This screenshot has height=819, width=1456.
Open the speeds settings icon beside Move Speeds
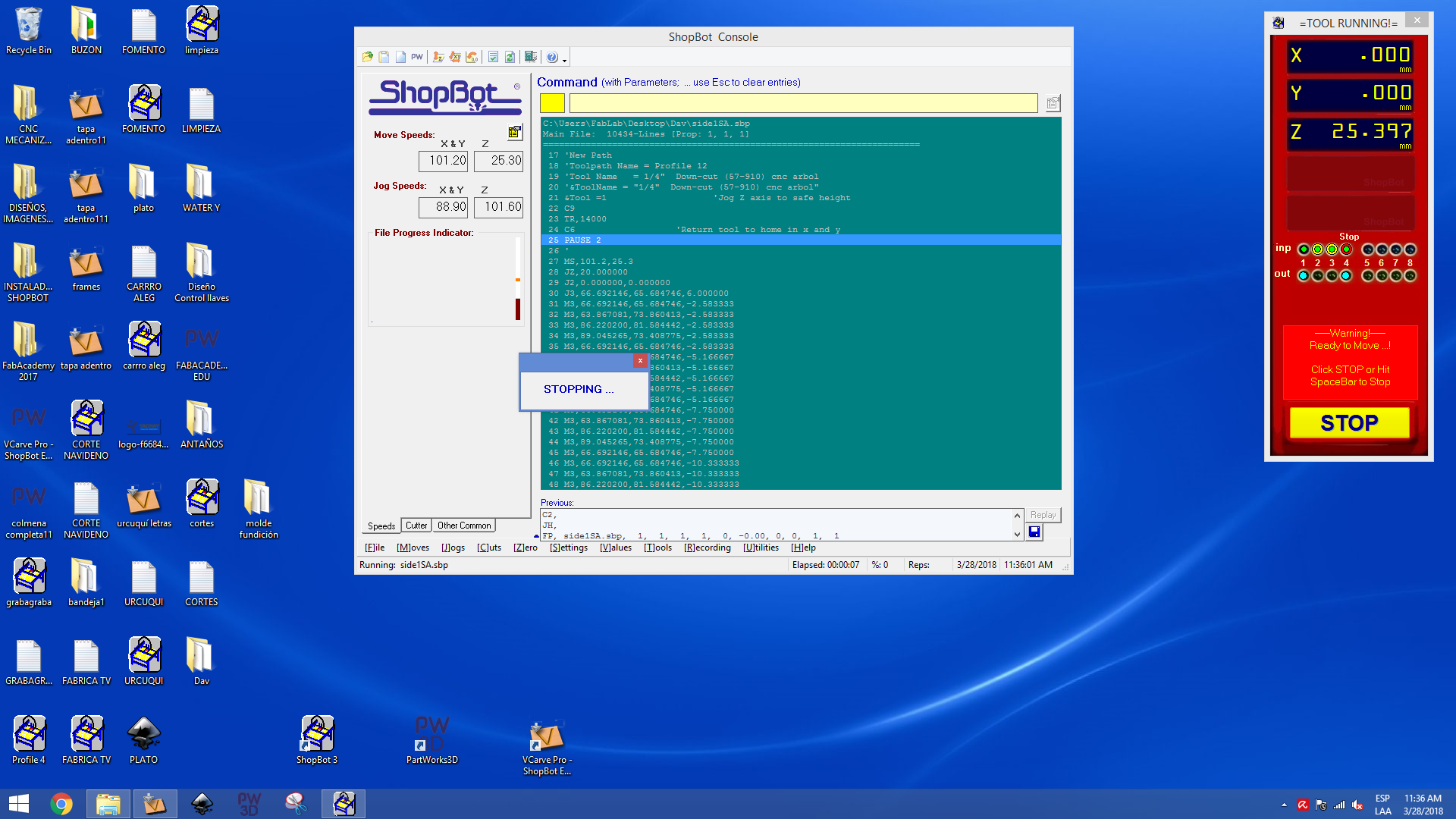515,132
